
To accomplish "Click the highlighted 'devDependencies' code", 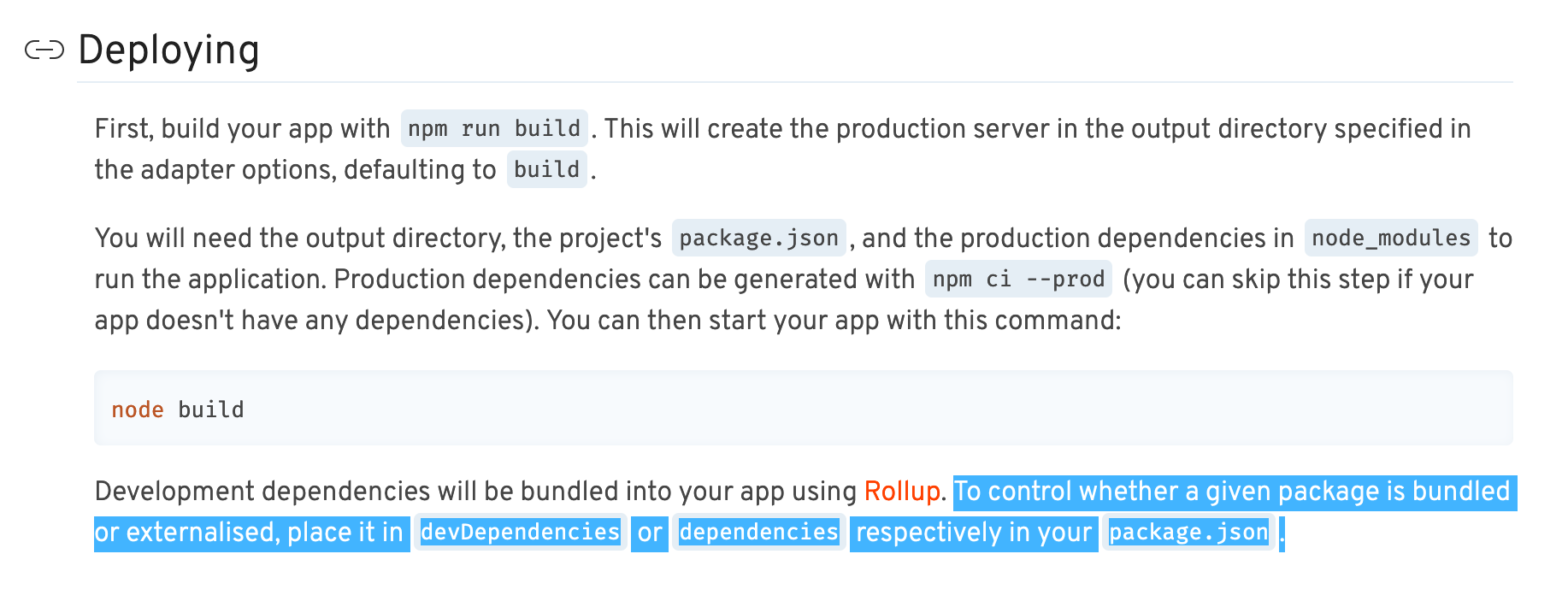I will (x=520, y=533).
